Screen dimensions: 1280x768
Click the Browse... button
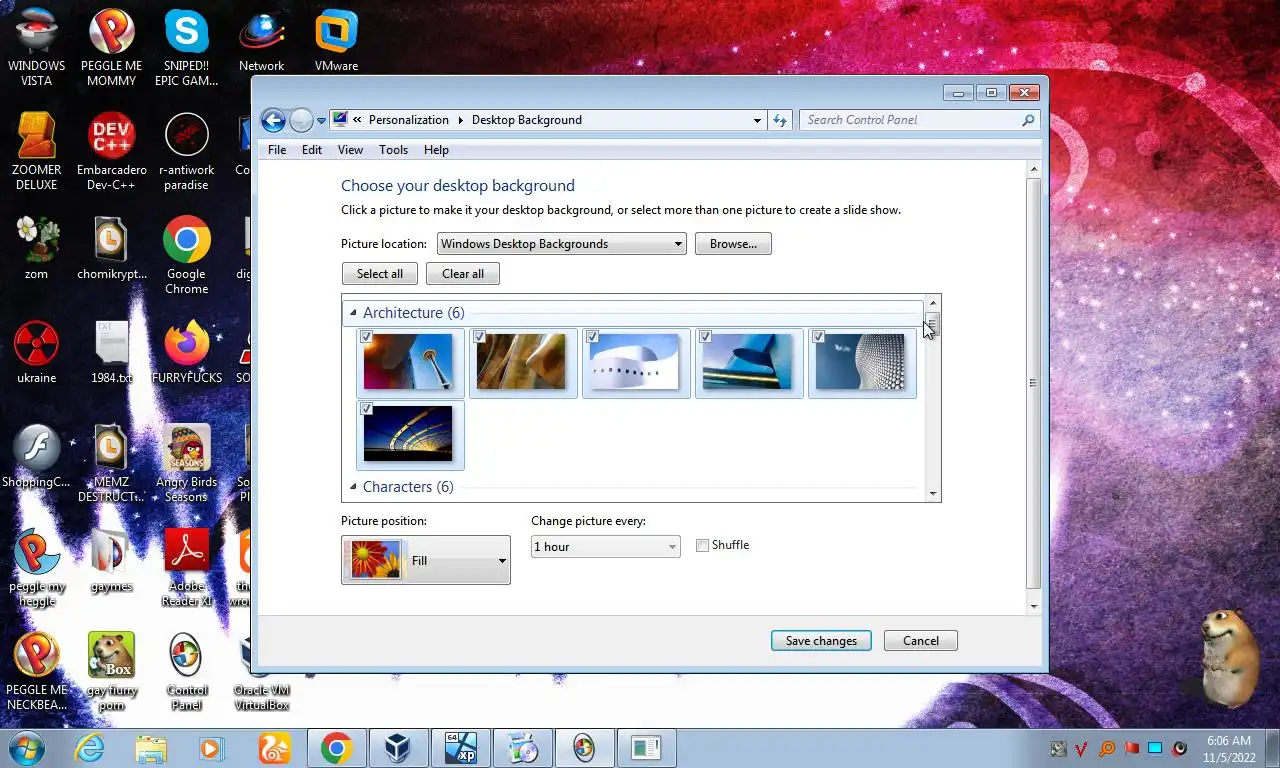coord(733,244)
